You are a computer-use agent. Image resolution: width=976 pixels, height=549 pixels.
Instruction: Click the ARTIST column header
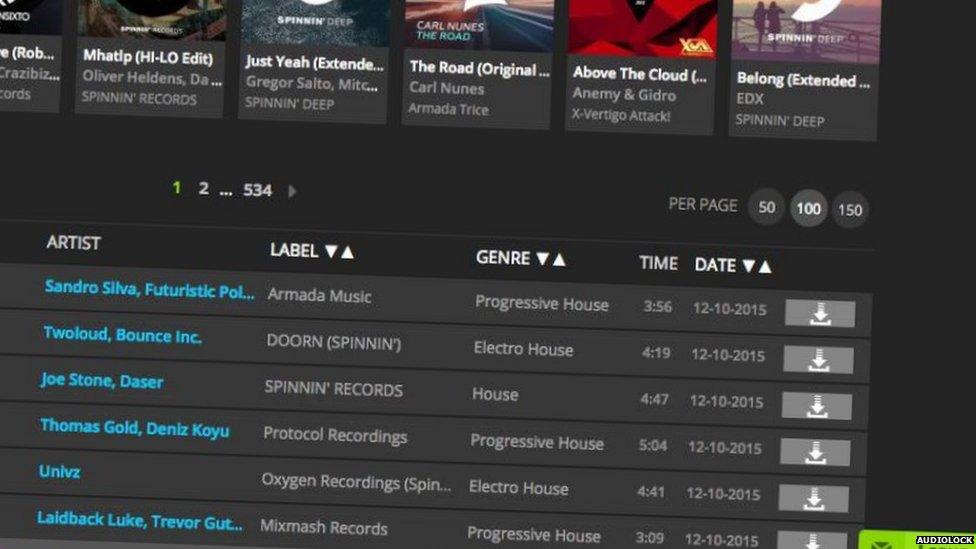tap(73, 242)
